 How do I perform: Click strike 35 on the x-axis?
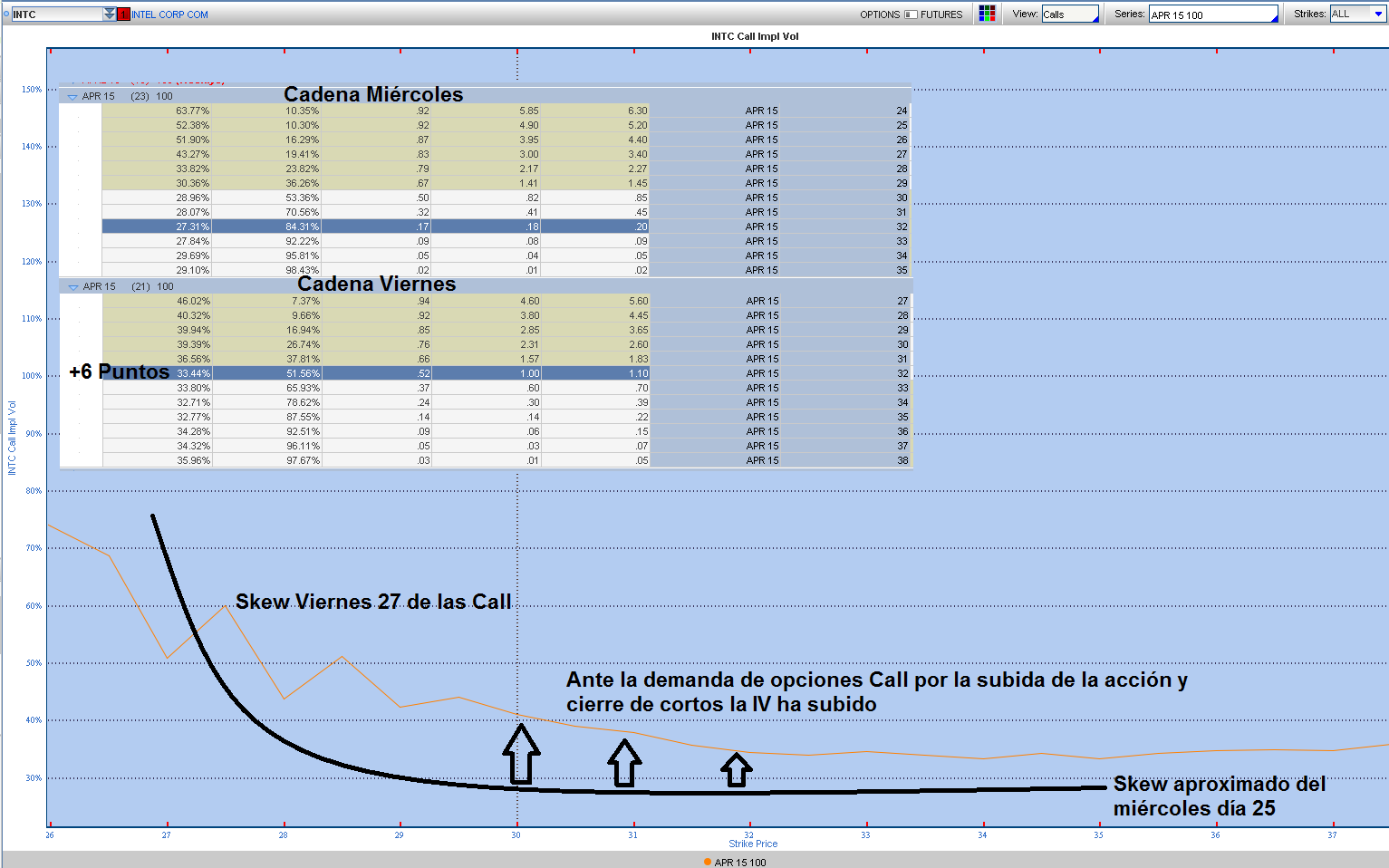tap(1098, 835)
